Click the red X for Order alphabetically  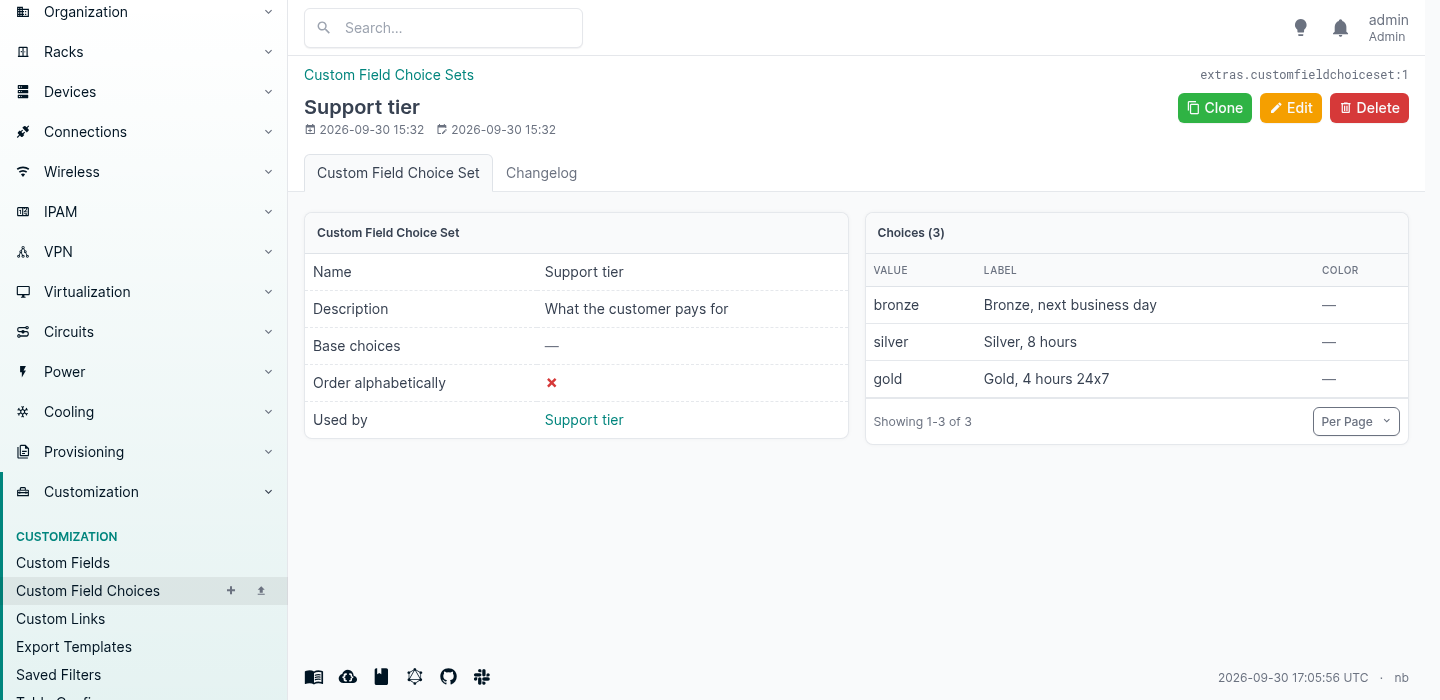click(x=551, y=383)
